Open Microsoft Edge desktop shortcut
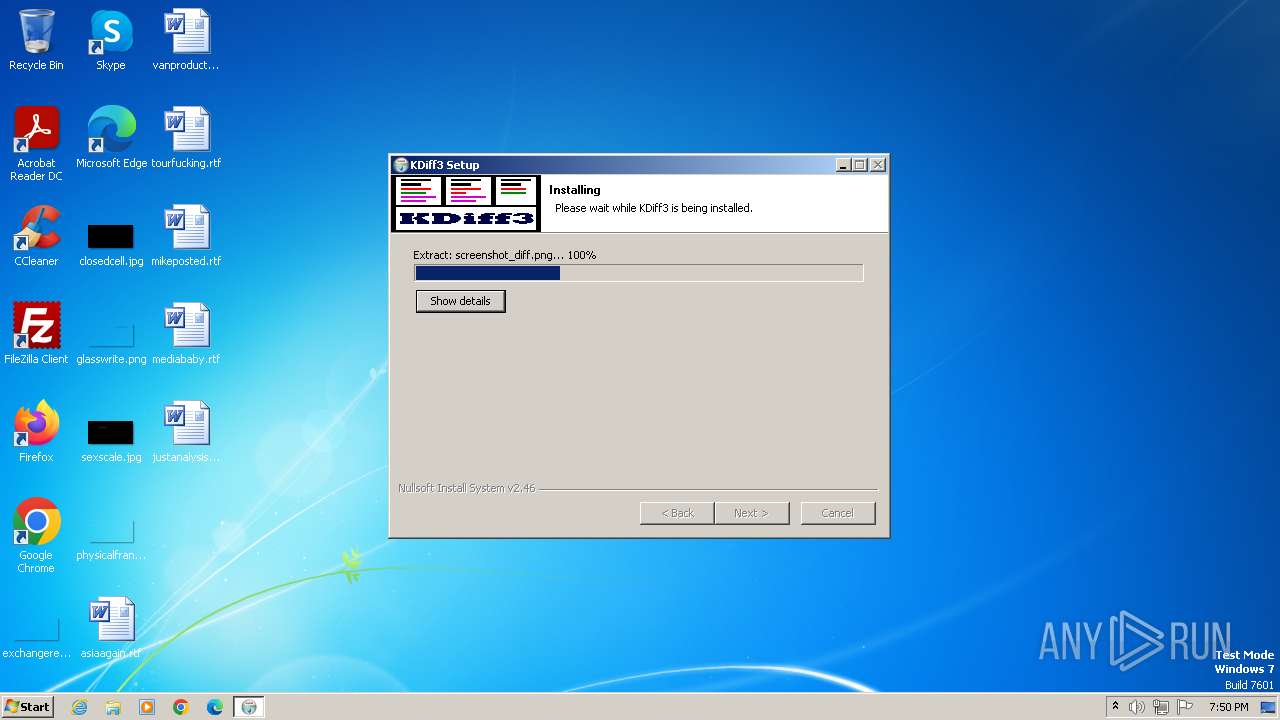1280x720 pixels. click(x=111, y=137)
